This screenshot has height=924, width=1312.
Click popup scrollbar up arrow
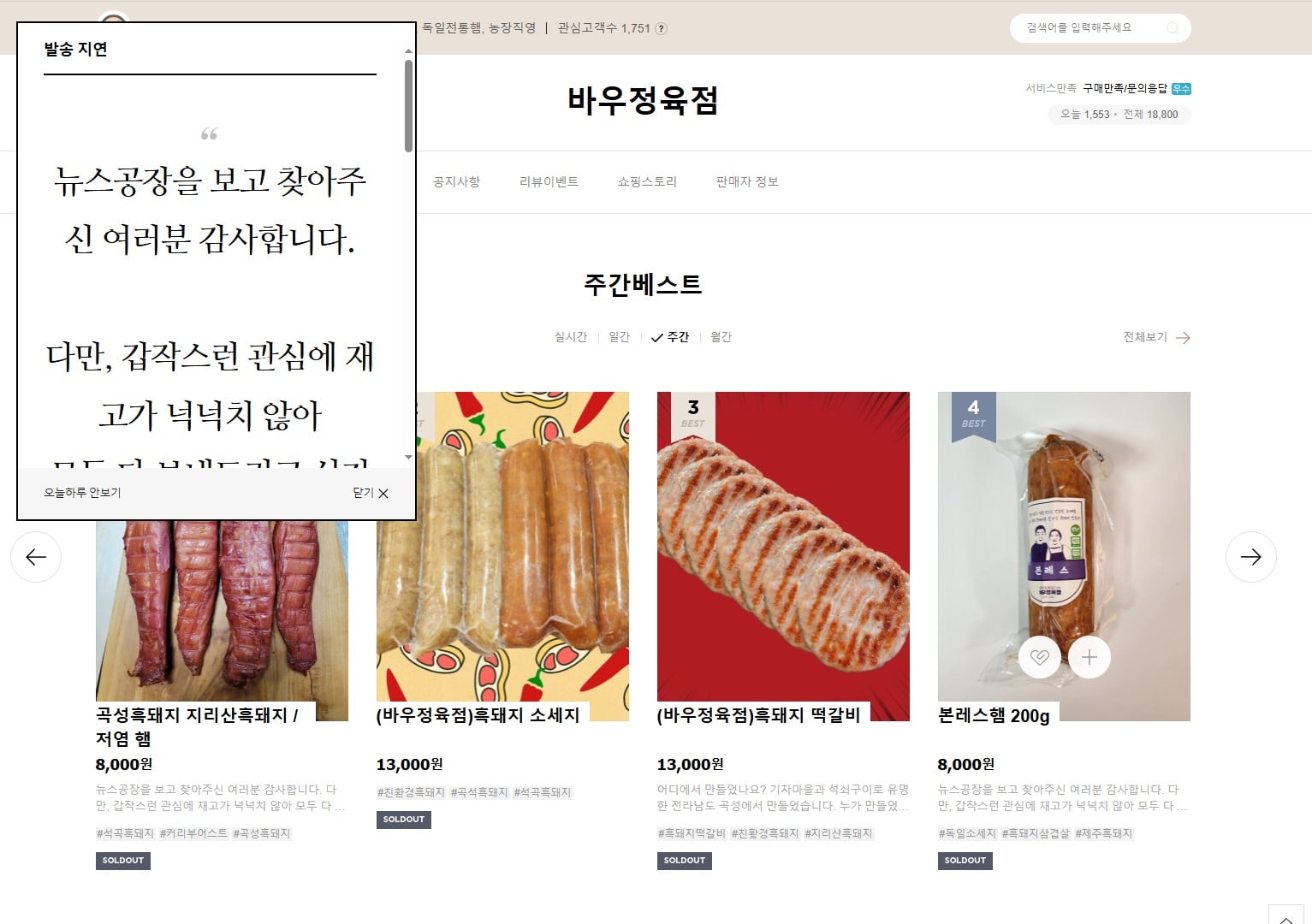(408, 51)
